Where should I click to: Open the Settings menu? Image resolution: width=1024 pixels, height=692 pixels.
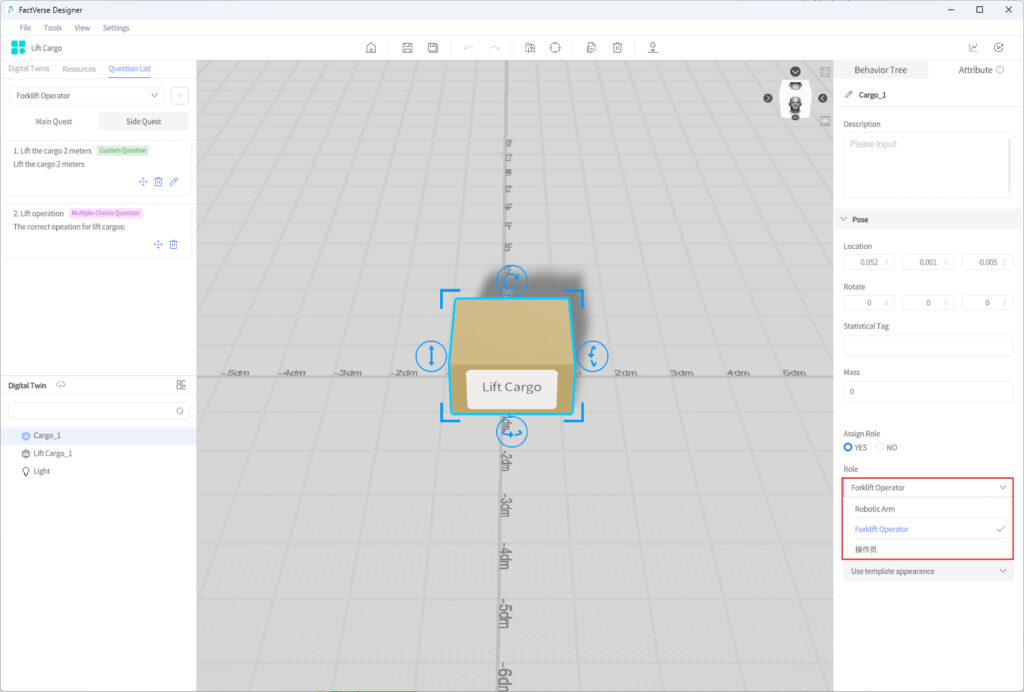point(116,27)
